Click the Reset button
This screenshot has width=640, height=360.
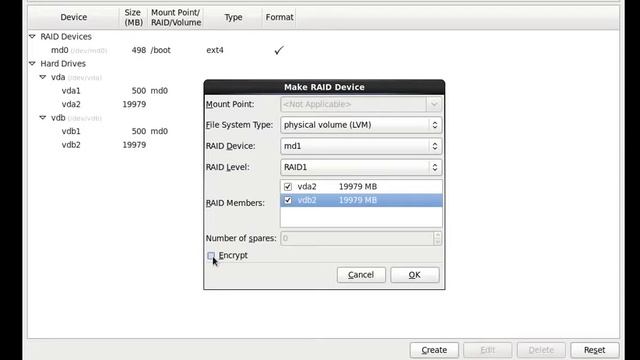pos(595,350)
